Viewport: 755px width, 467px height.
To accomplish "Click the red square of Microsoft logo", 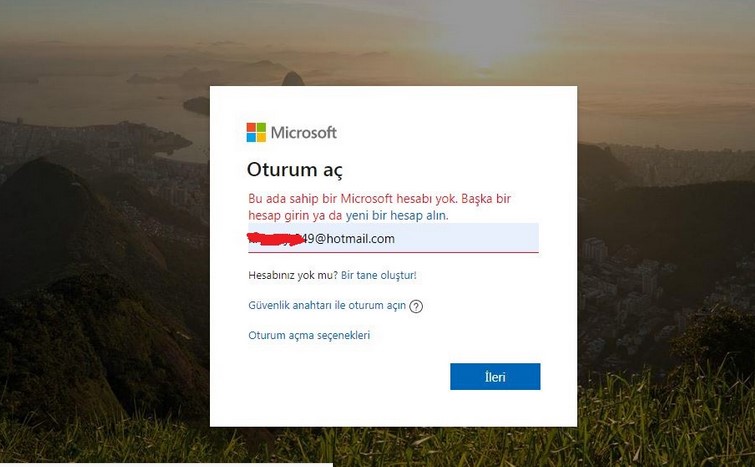I will coord(251,128).
